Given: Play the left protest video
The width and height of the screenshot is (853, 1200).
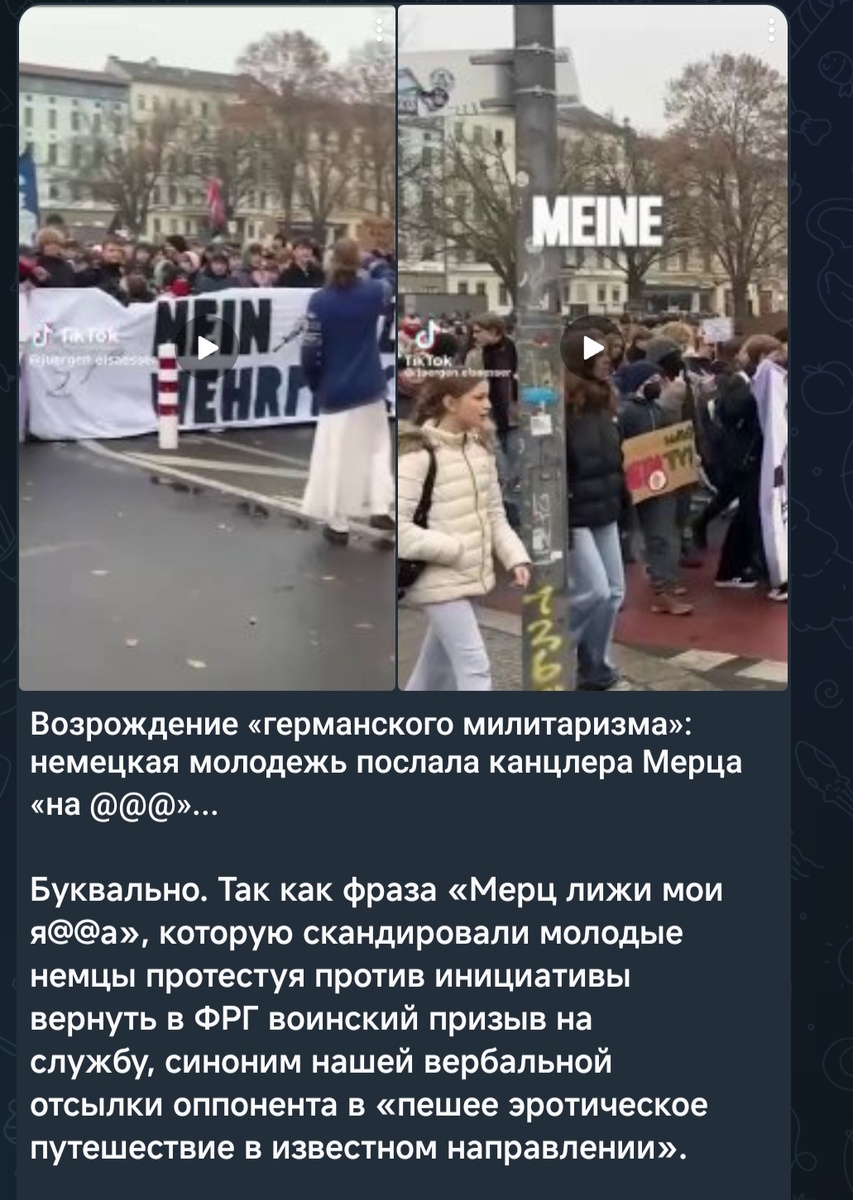Looking at the screenshot, I should click(x=207, y=347).
